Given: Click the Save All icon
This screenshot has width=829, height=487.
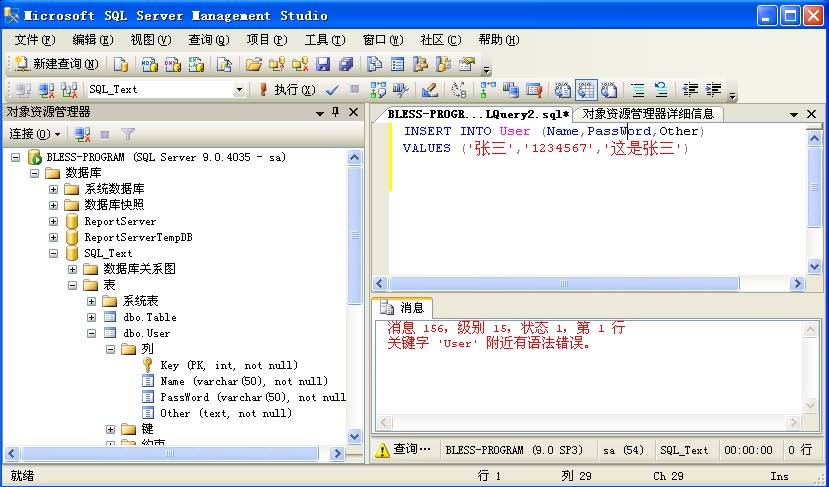Looking at the screenshot, I should coord(346,64).
